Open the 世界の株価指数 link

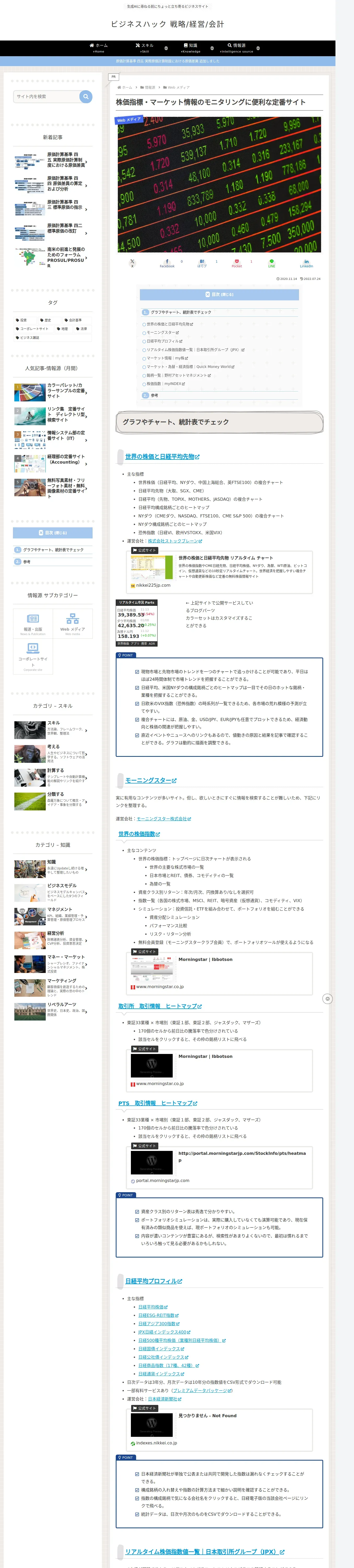click(139, 834)
